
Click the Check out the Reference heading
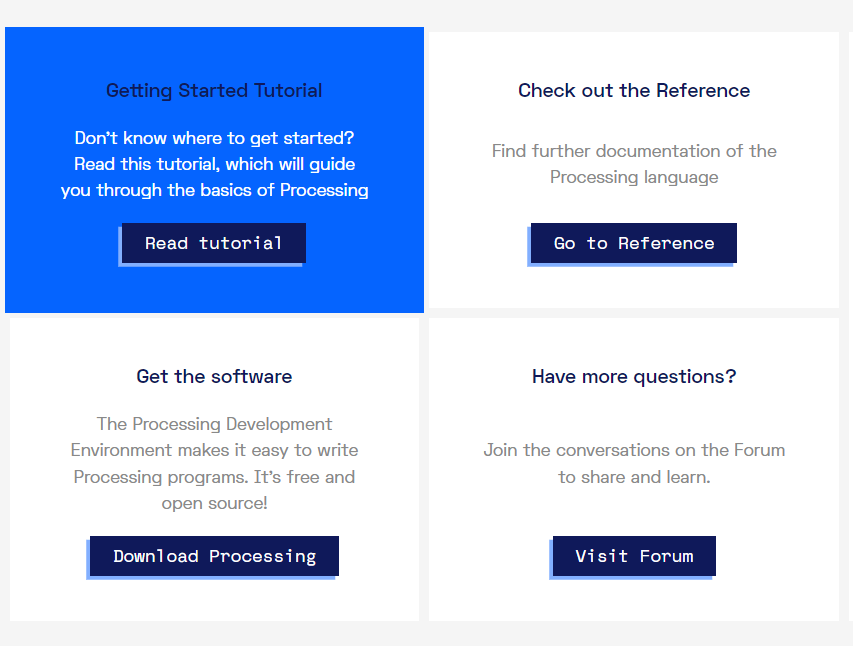point(633,91)
